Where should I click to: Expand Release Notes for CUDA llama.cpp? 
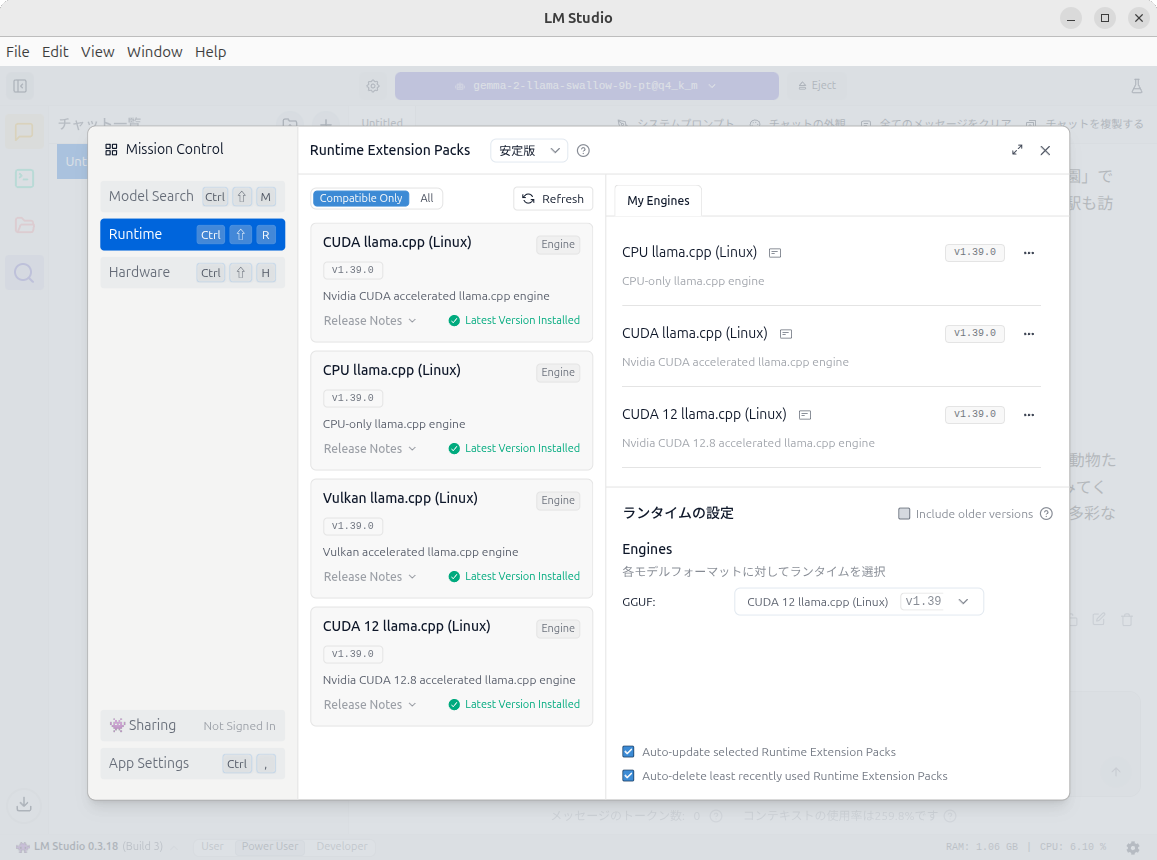click(x=369, y=320)
